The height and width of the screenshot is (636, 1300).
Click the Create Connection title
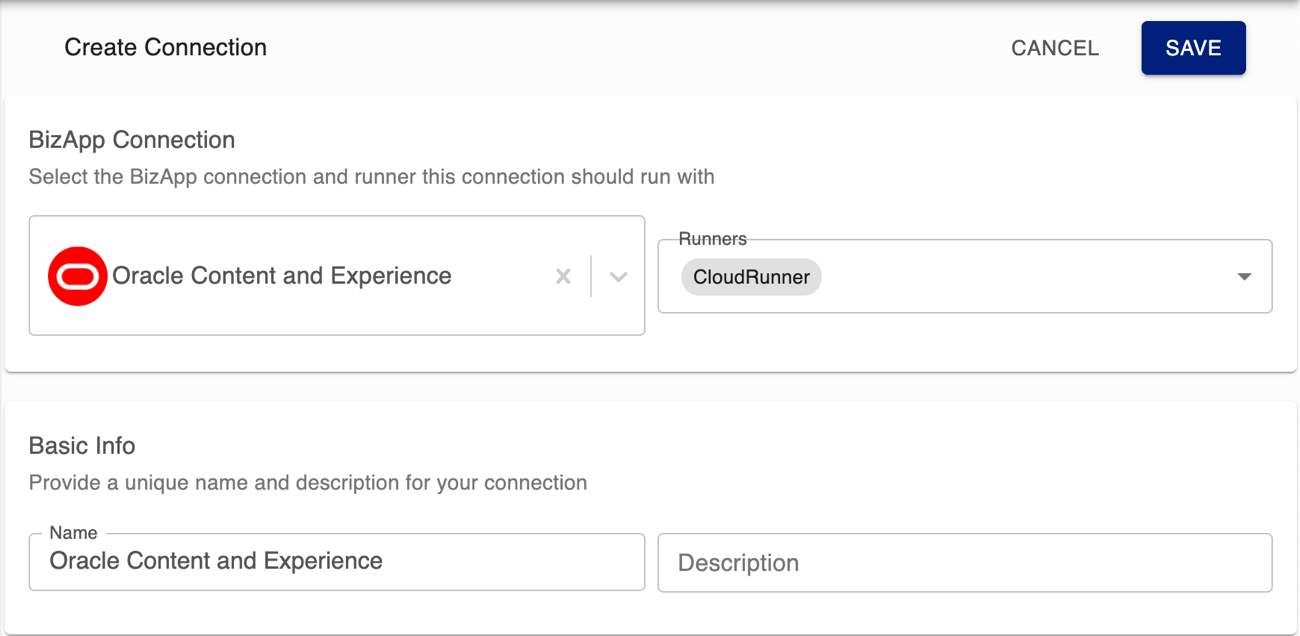(166, 47)
